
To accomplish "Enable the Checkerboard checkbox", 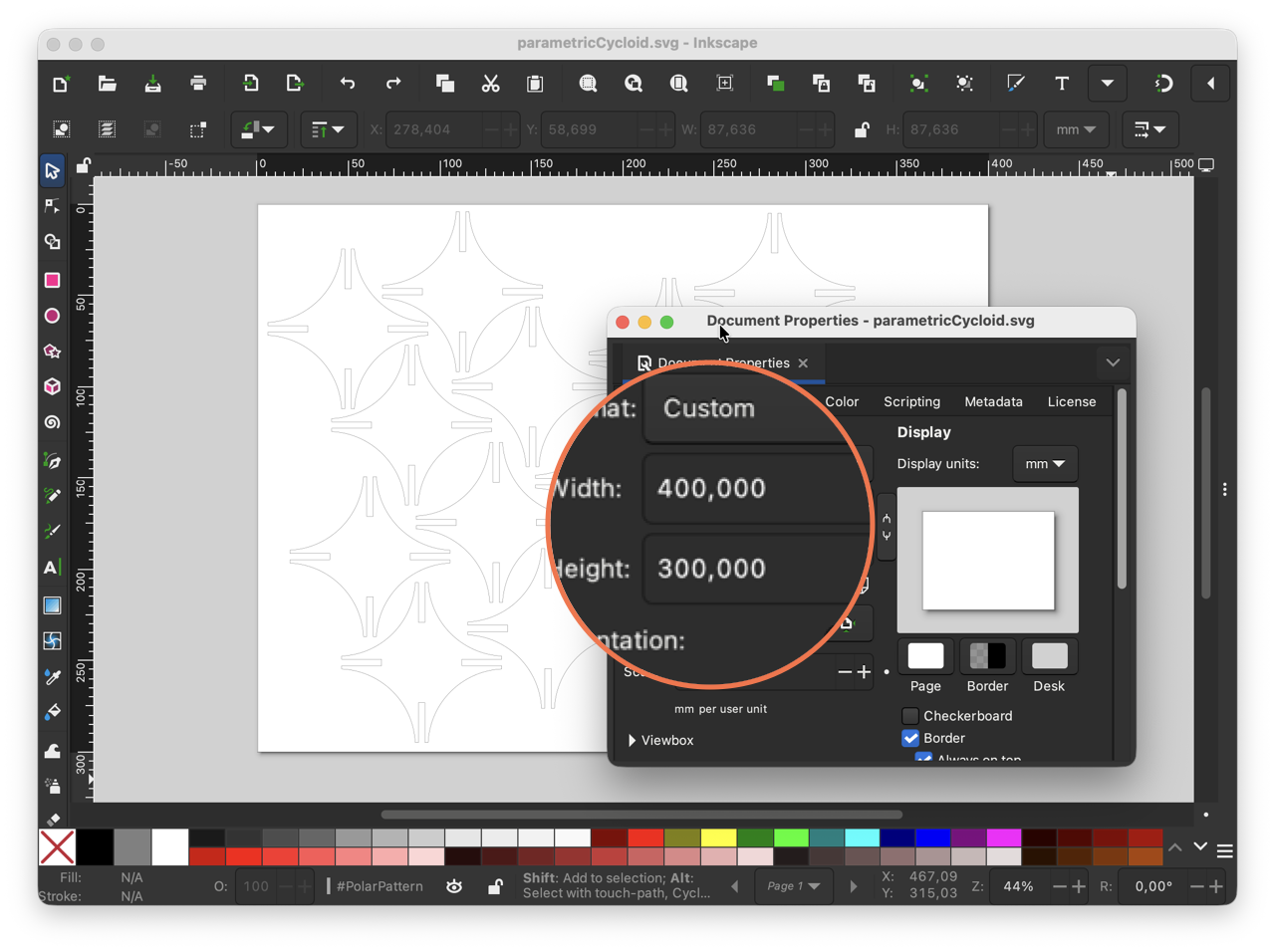I will pos(910,716).
